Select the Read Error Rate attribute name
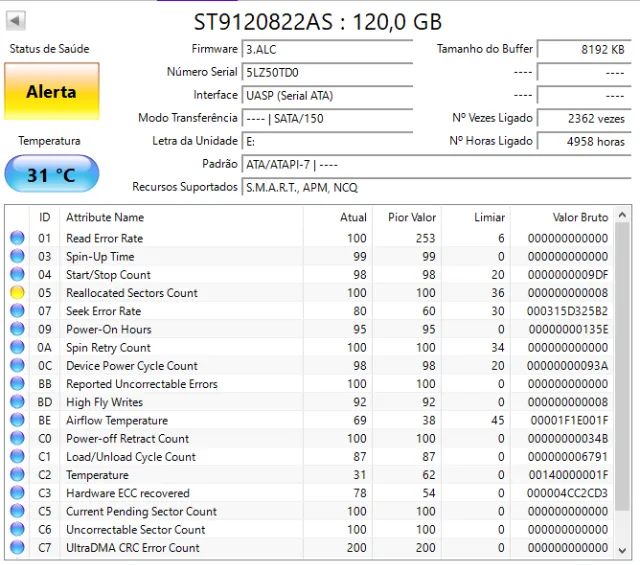This screenshot has width=640, height=565. [x=104, y=238]
